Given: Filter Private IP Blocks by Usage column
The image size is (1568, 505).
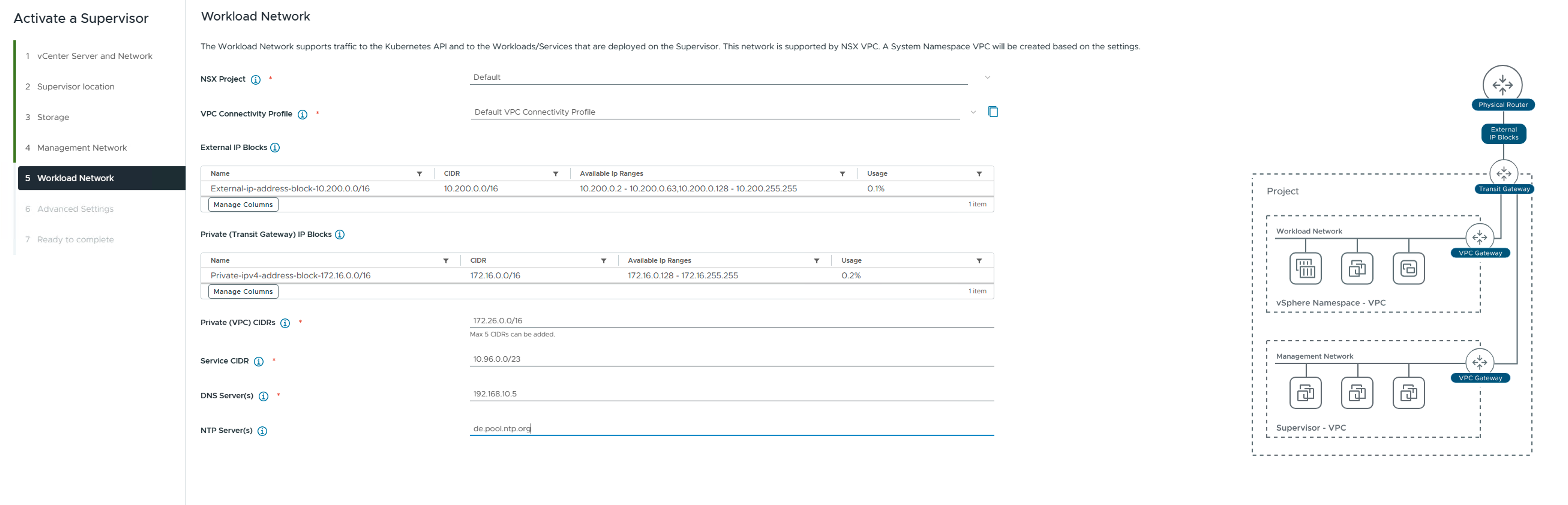Looking at the screenshot, I should click(x=979, y=261).
